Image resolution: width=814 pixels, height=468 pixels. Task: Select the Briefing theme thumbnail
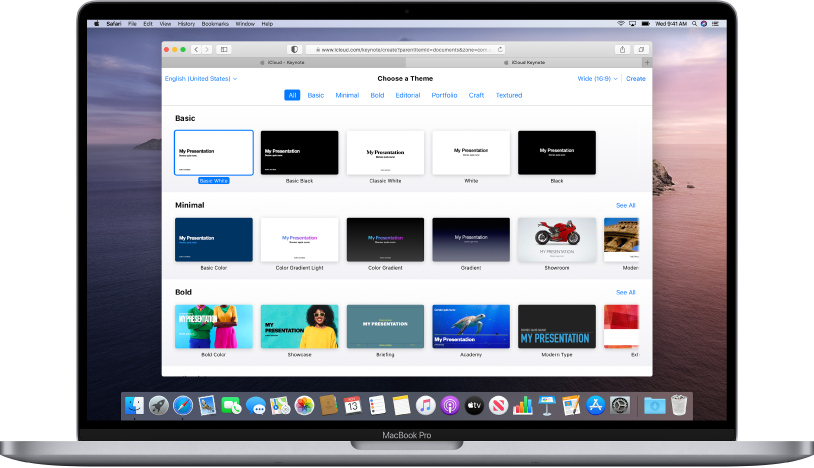coord(385,326)
